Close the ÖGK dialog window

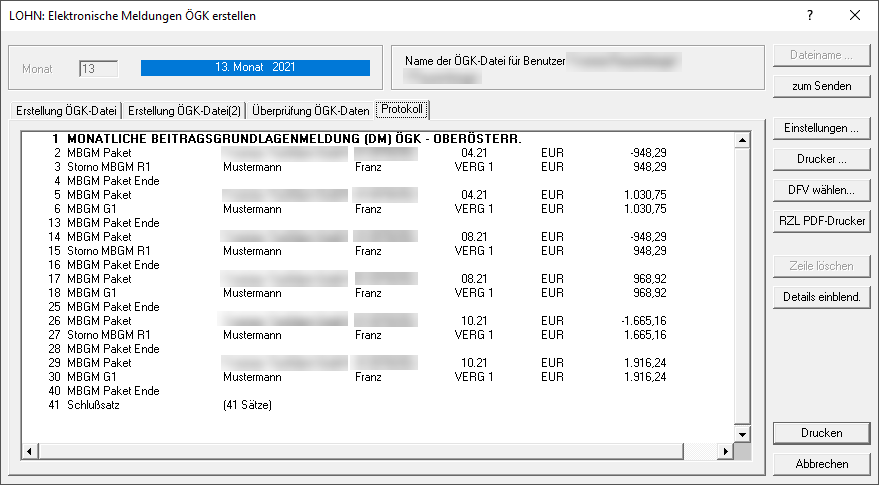(855, 15)
